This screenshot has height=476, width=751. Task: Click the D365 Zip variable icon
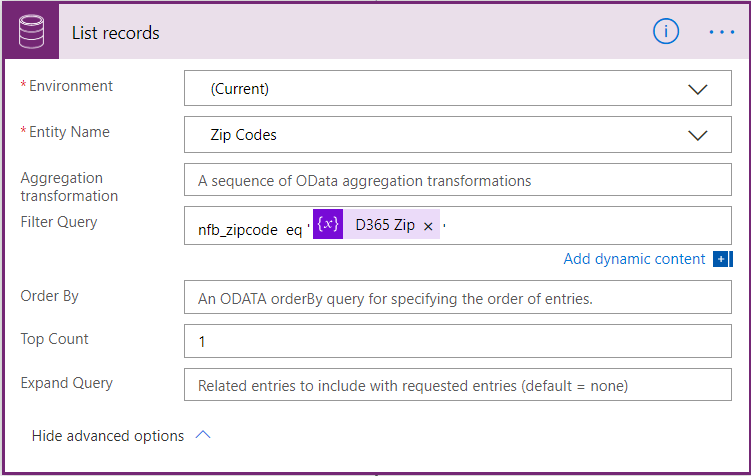[x=328, y=226]
